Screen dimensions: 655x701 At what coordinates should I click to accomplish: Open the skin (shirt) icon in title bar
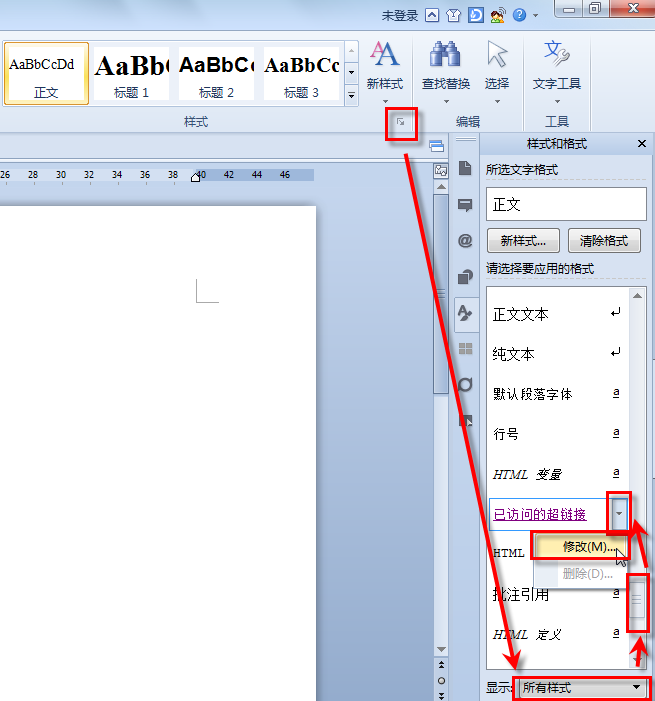(453, 16)
